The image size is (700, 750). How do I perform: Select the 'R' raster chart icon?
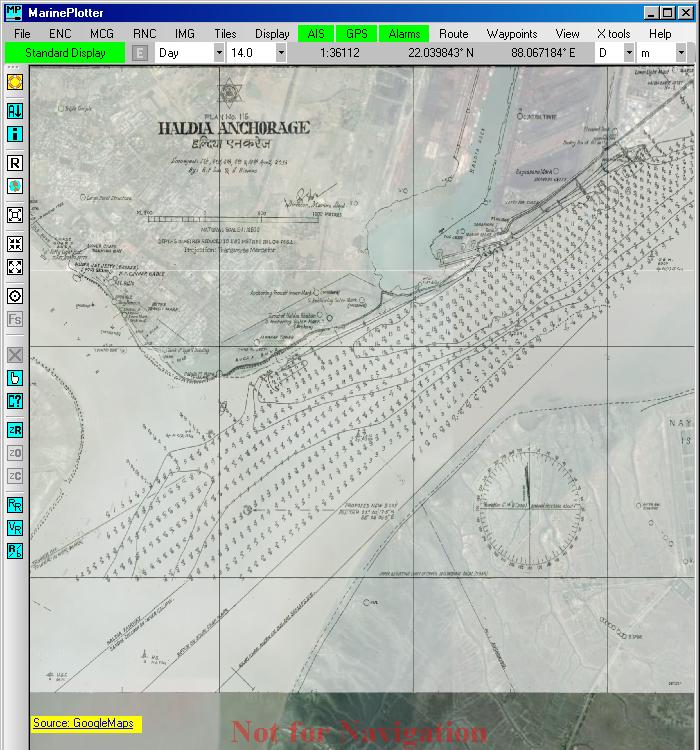coord(15,163)
